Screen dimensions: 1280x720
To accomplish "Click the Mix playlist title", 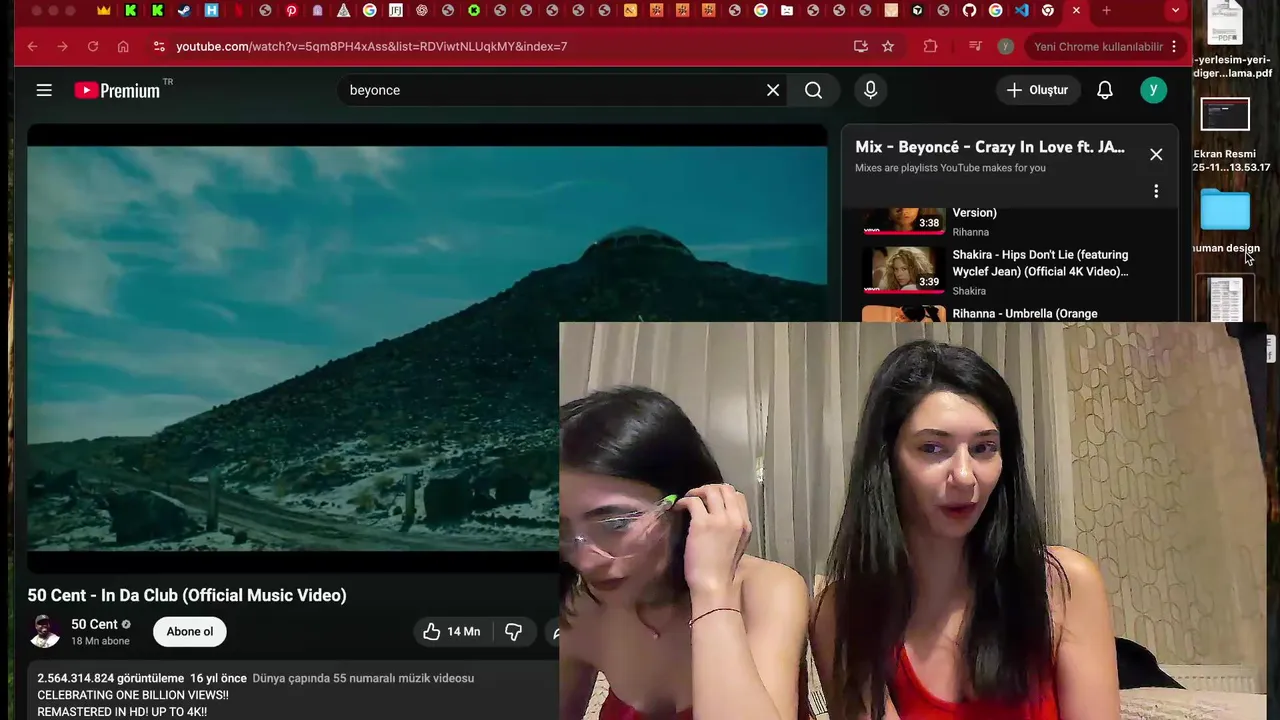I will tap(990, 147).
